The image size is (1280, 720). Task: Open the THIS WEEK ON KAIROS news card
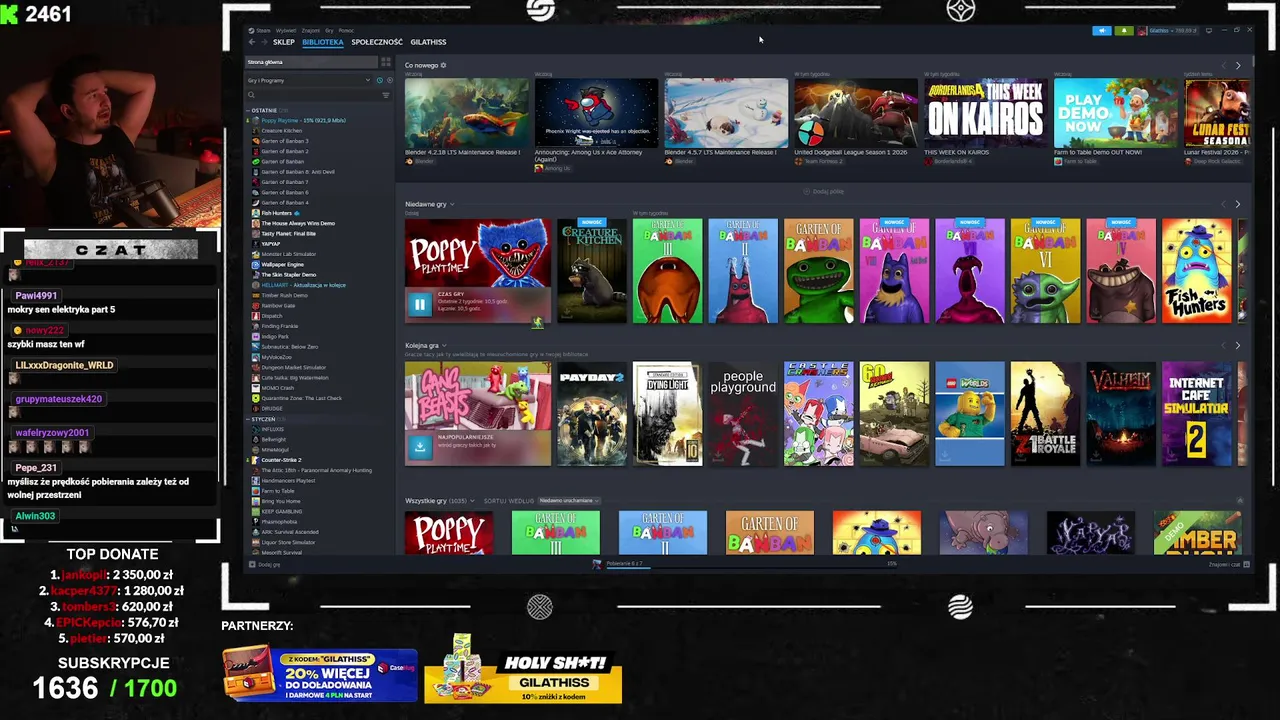tap(986, 113)
